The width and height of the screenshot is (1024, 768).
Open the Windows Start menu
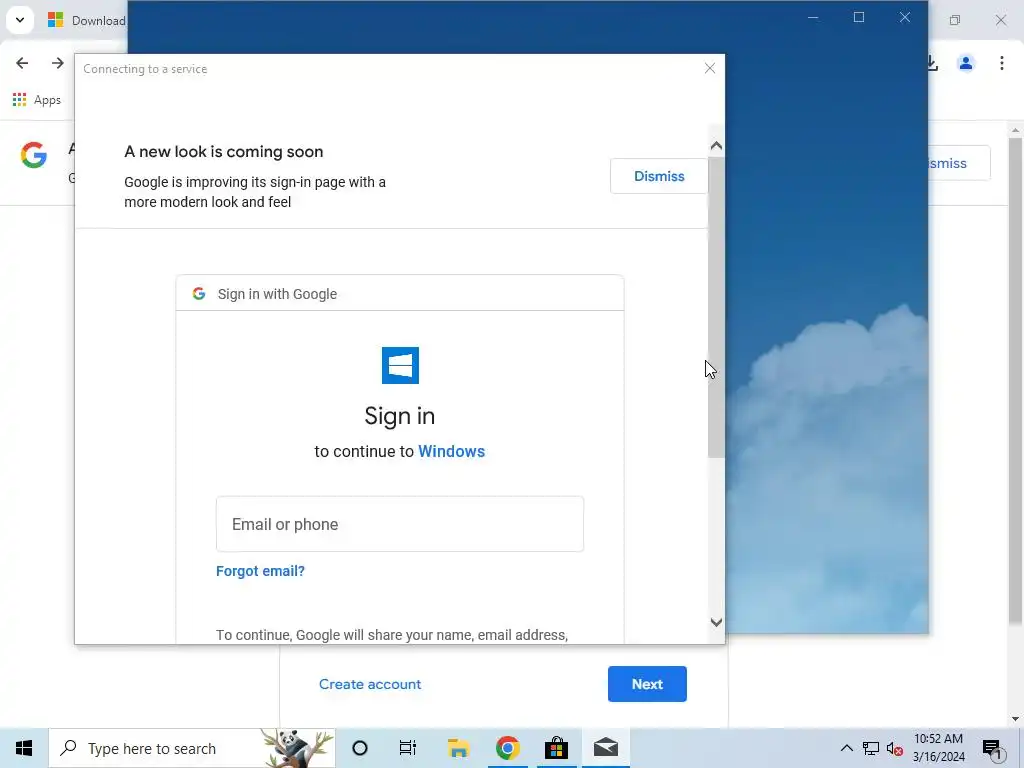(24, 748)
